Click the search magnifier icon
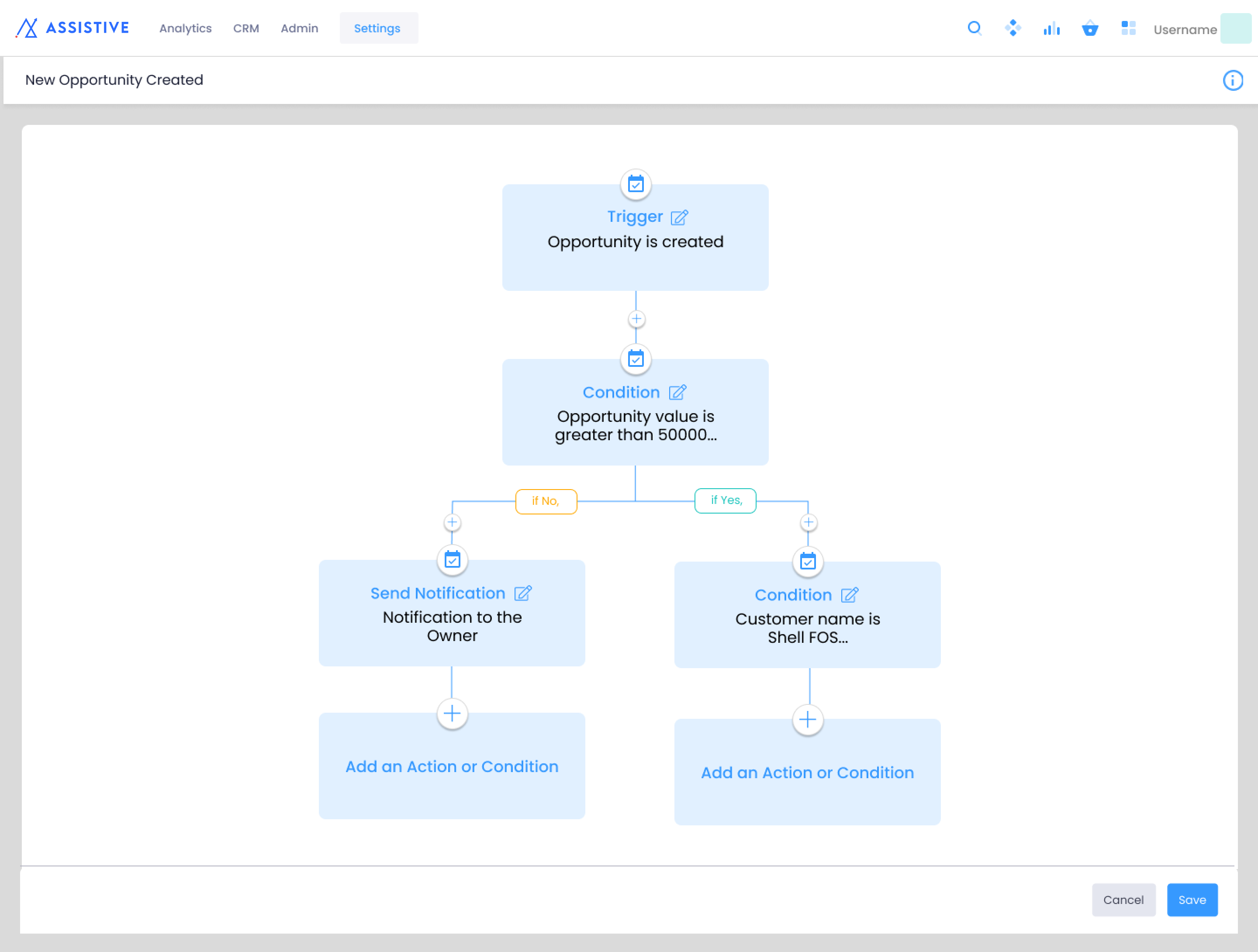 pyautogui.click(x=974, y=28)
